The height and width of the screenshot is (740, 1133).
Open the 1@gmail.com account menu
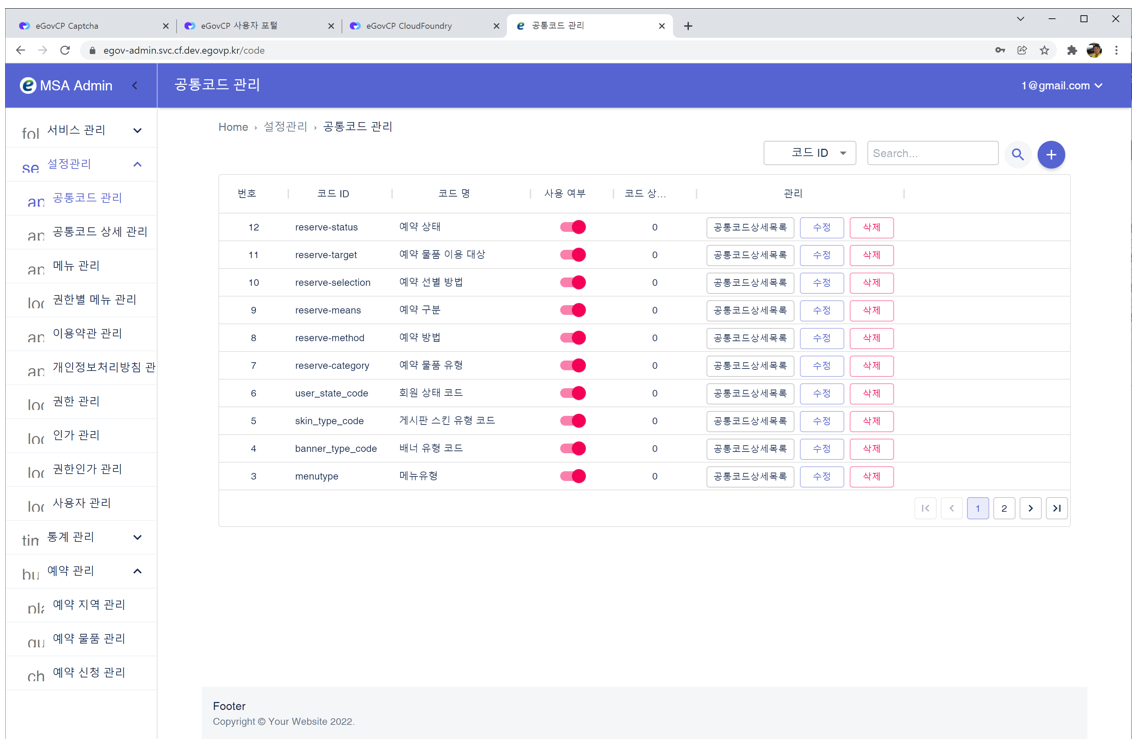(1061, 86)
